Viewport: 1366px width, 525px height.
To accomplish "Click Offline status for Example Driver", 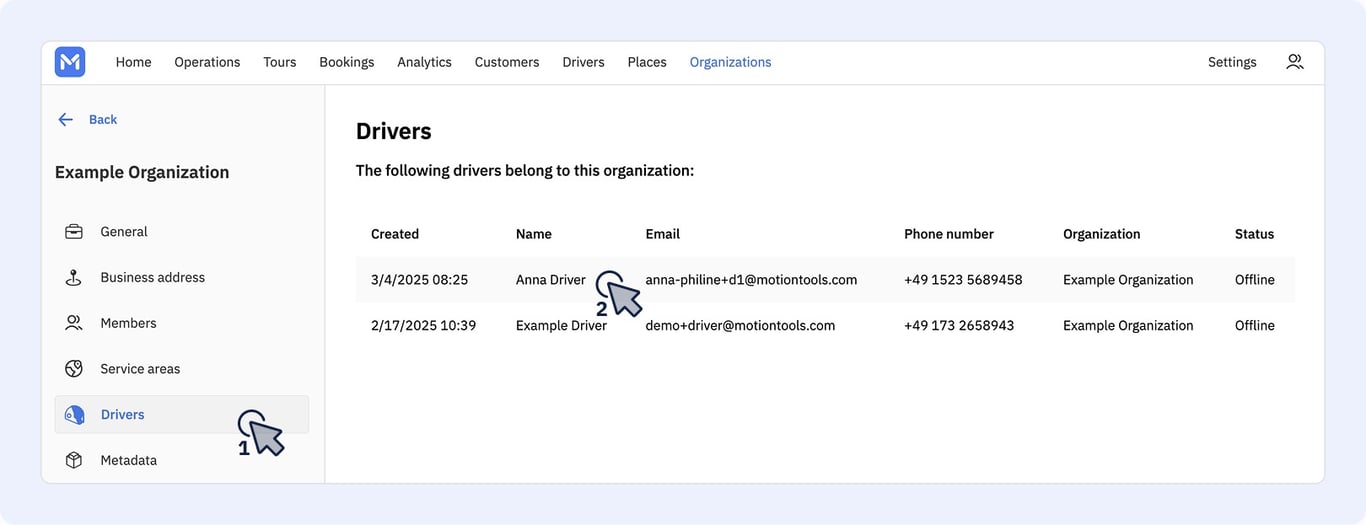I will click(1254, 326).
